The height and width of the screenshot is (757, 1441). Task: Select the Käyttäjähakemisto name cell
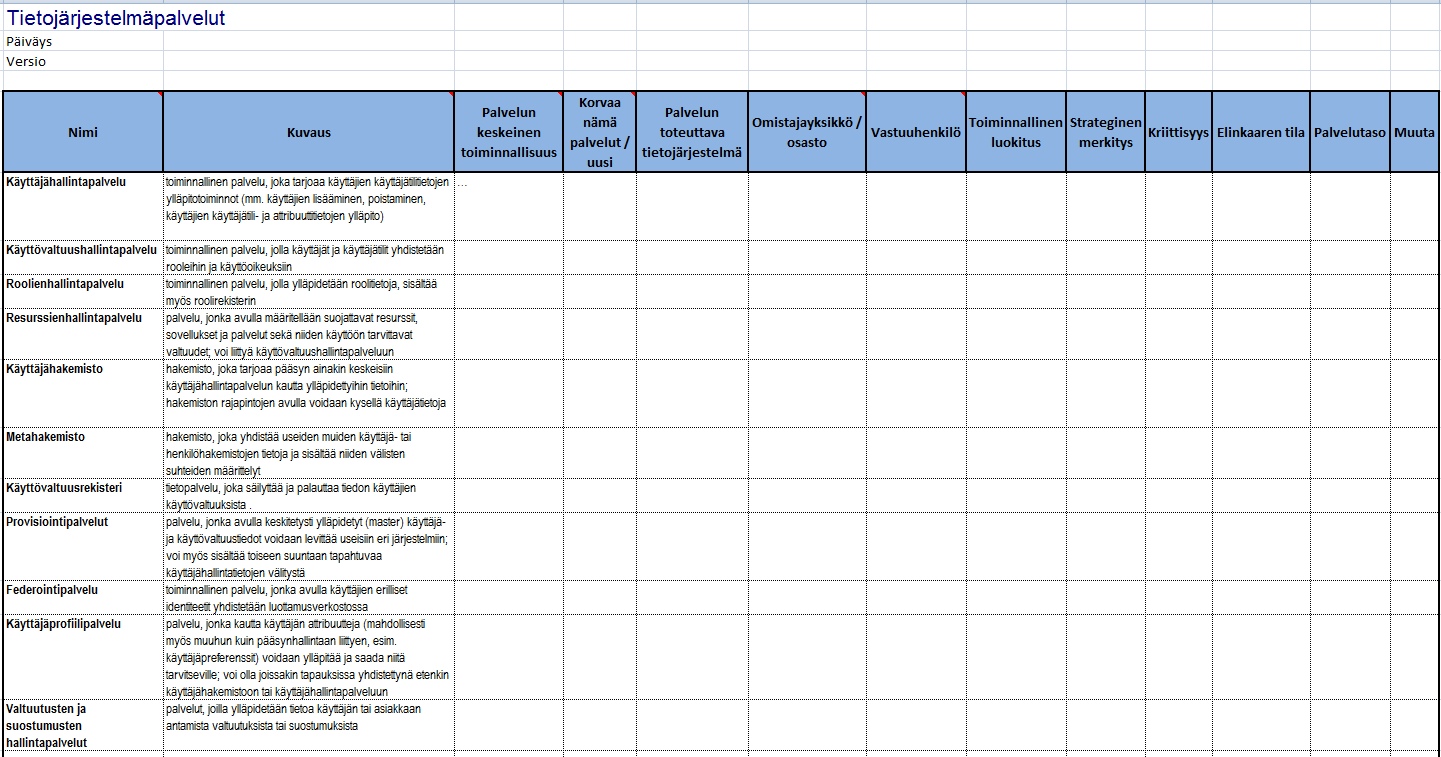83,394
